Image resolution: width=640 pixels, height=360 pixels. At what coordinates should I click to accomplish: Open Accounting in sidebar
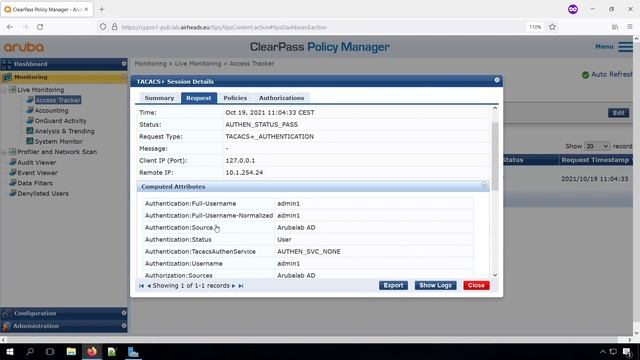coord(51,110)
